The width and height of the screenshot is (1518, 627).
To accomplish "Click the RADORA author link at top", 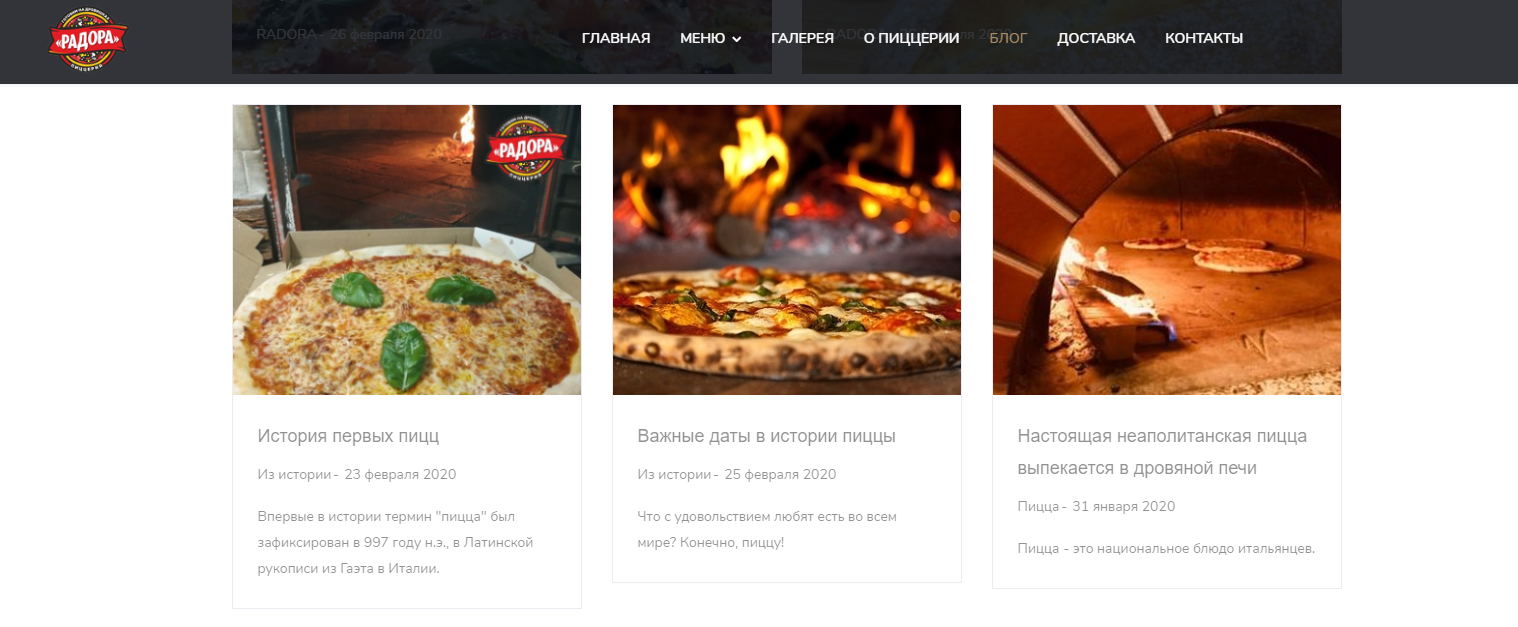I will pyautogui.click(x=286, y=33).
